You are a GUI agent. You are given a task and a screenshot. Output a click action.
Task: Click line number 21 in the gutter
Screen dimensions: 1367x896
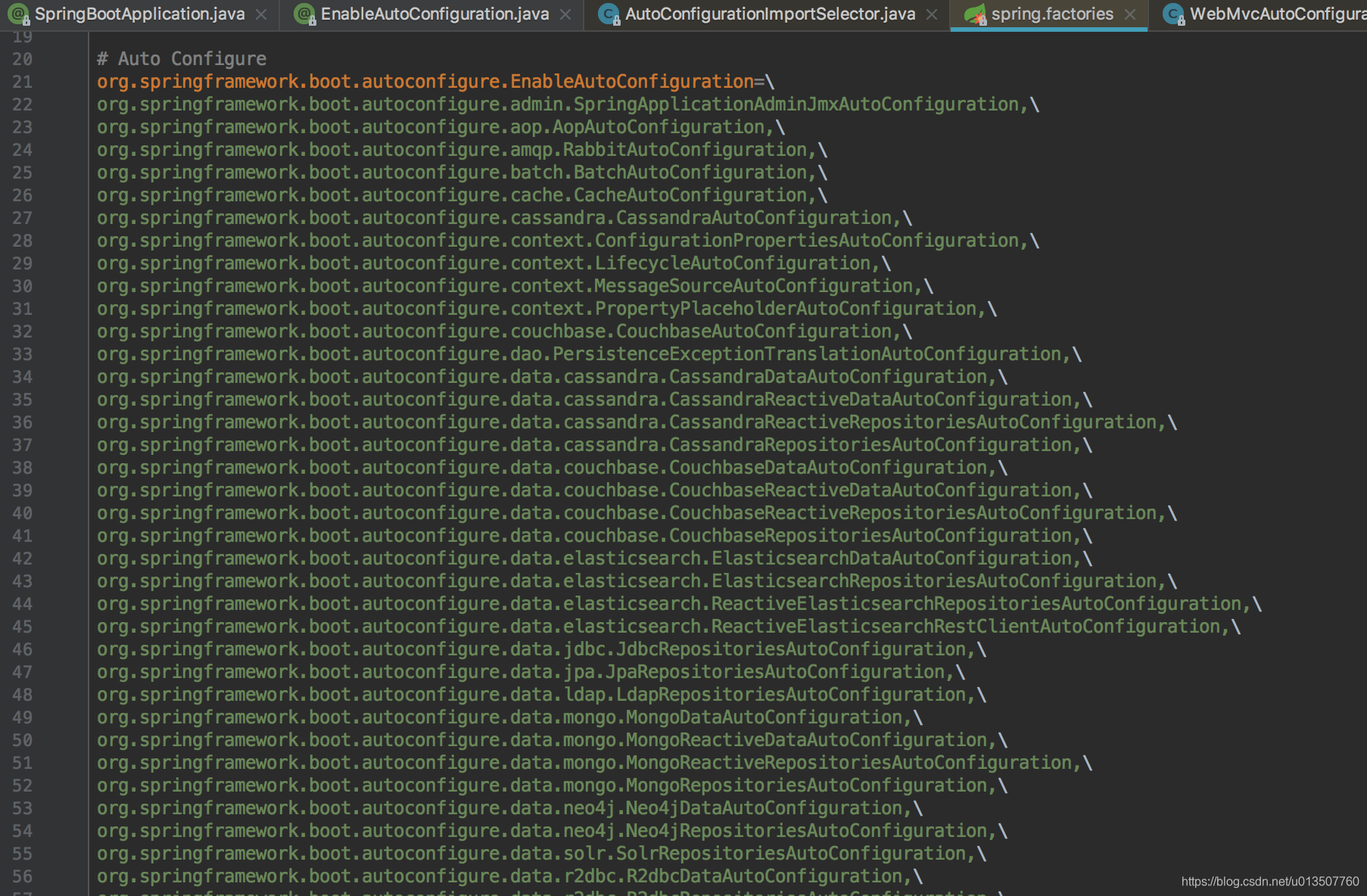pos(22,82)
